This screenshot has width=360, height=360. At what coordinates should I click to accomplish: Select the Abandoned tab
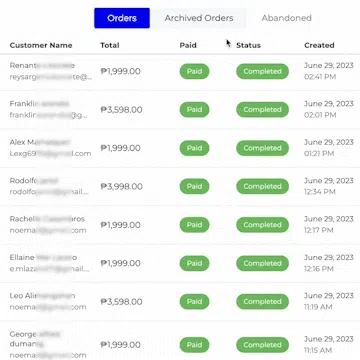[x=287, y=18]
